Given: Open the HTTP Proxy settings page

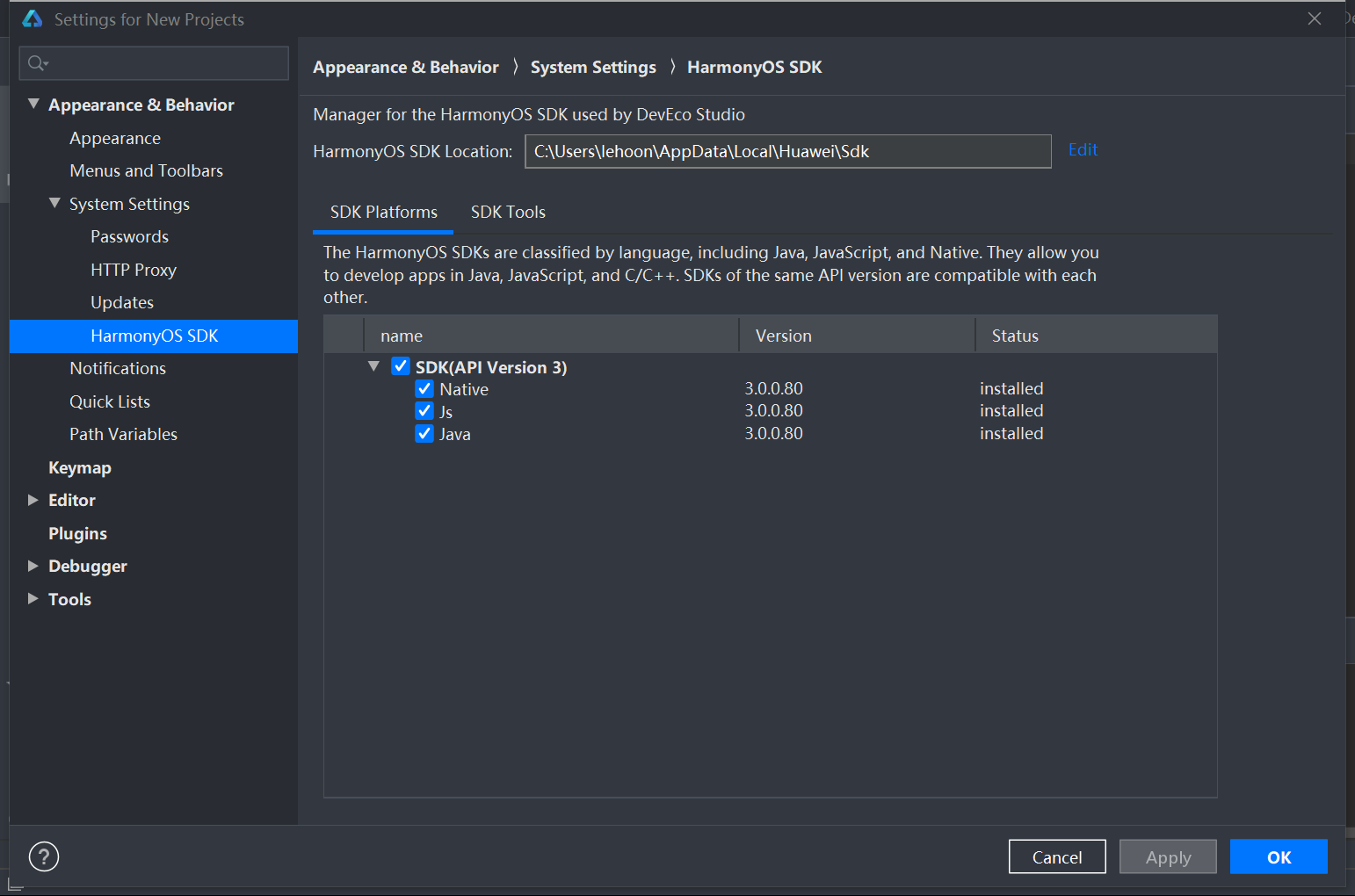Looking at the screenshot, I should (x=134, y=270).
